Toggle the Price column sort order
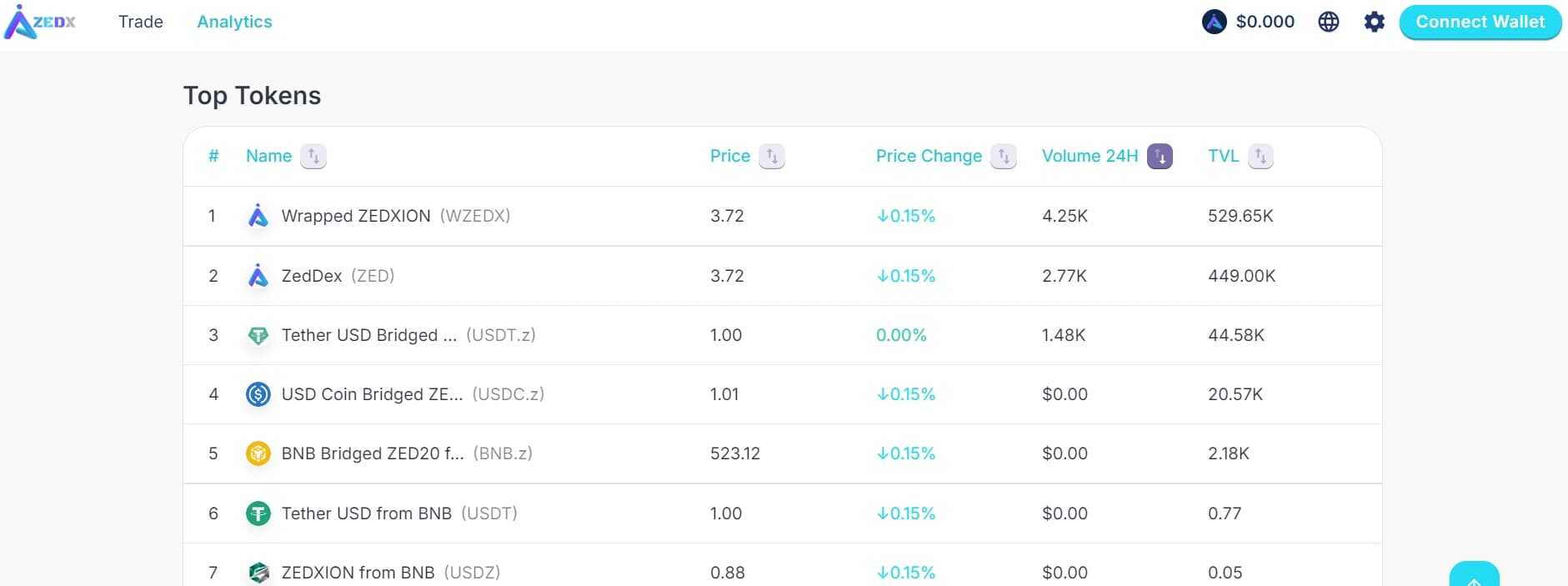The width and height of the screenshot is (1568, 586). [x=771, y=156]
